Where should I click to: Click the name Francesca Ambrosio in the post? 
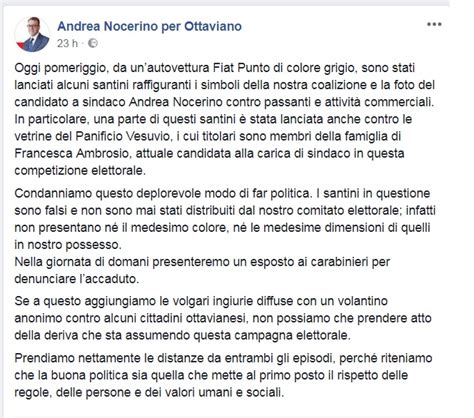coord(71,153)
